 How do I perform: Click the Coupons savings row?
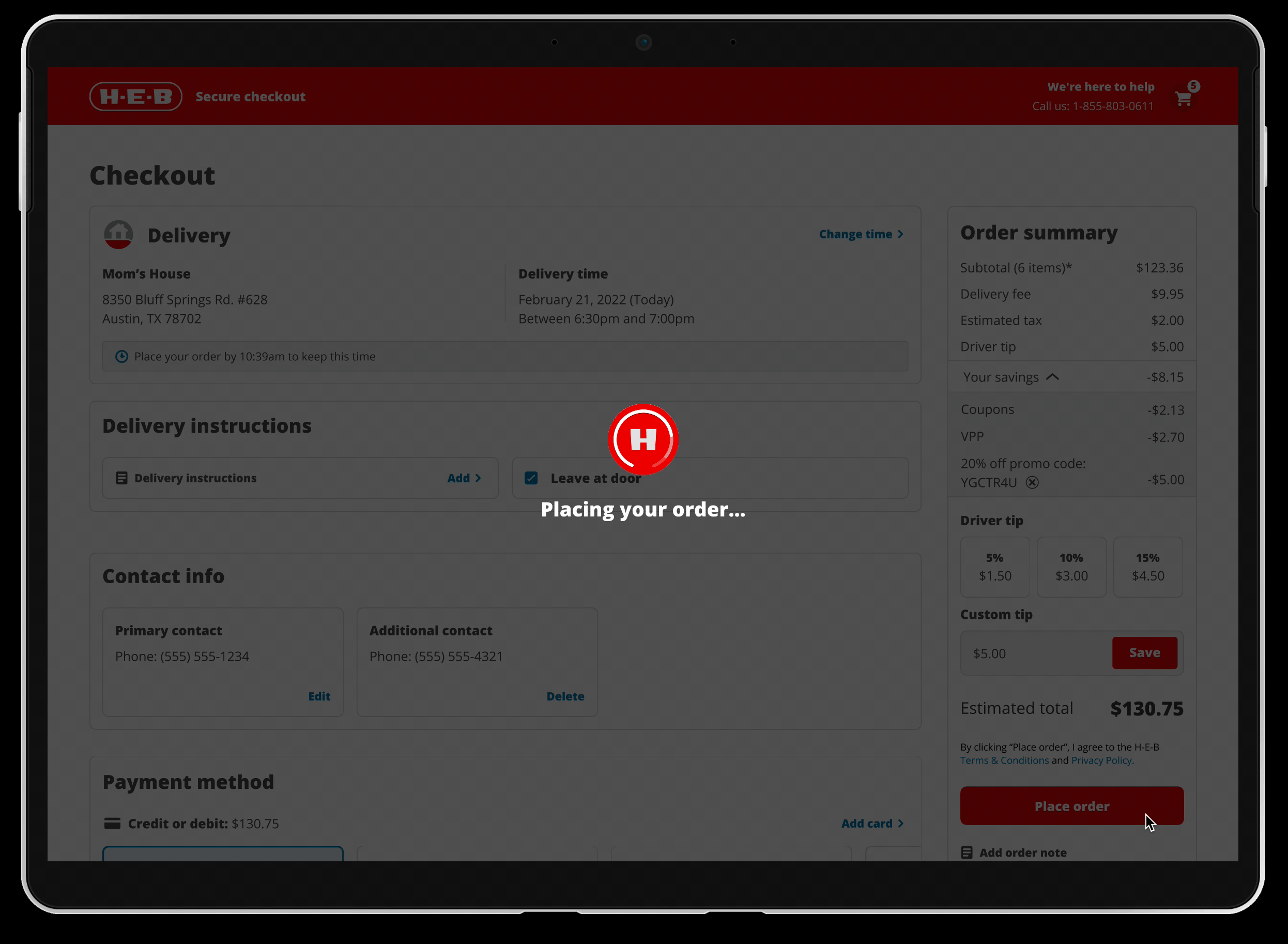point(1071,410)
